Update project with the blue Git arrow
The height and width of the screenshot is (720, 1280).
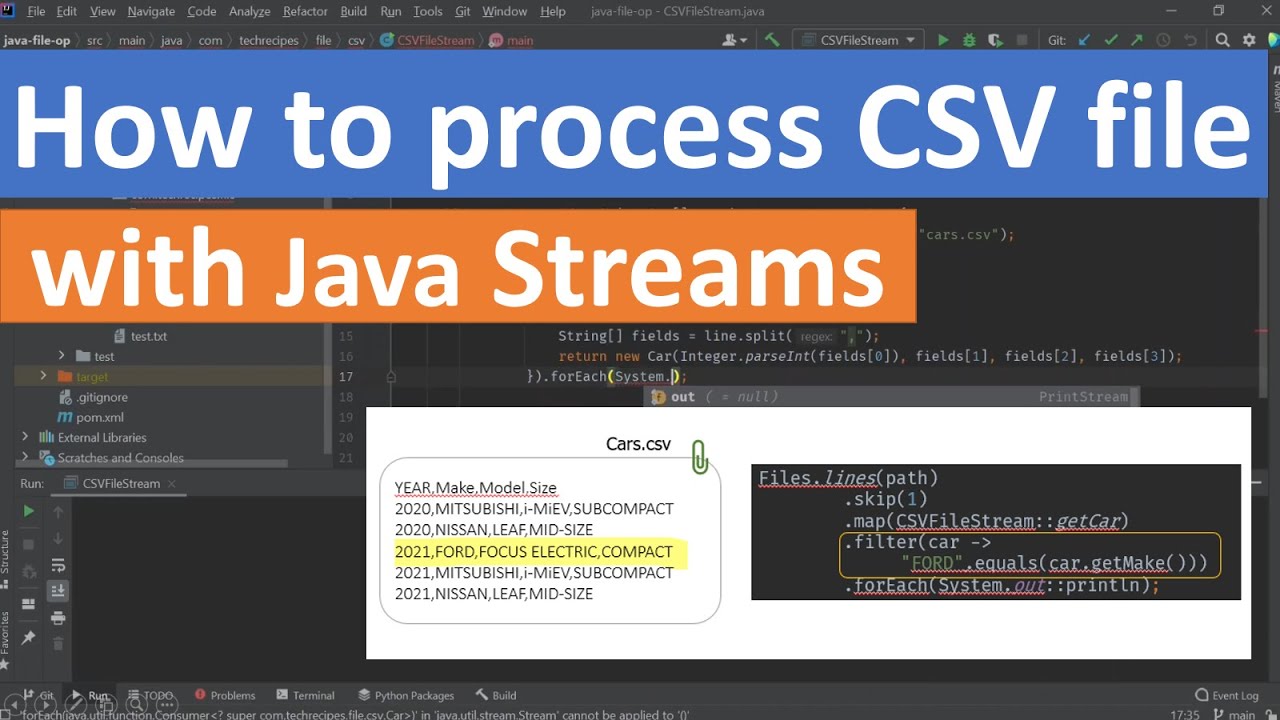1085,40
